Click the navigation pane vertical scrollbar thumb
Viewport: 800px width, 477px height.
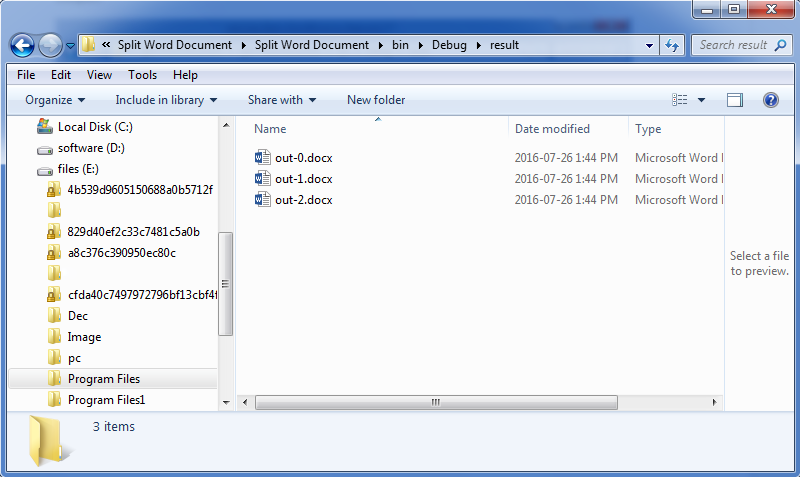(226, 284)
